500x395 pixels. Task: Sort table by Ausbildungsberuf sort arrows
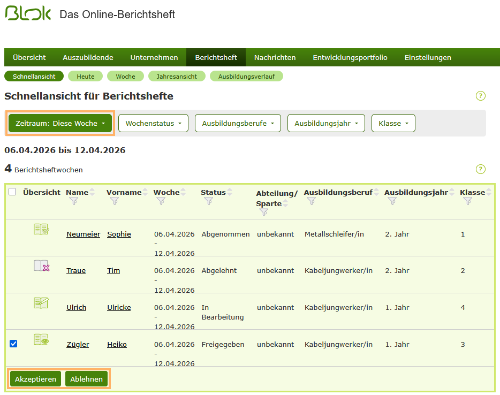click(376, 192)
